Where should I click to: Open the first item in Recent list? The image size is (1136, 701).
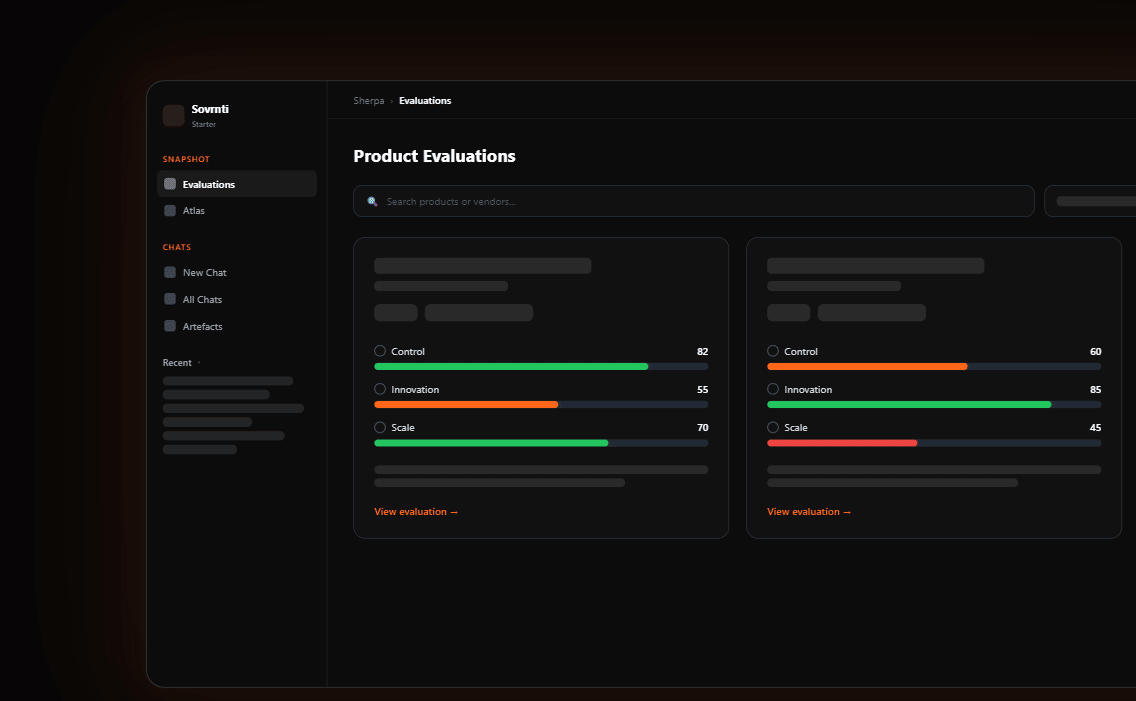tap(228, 381)
